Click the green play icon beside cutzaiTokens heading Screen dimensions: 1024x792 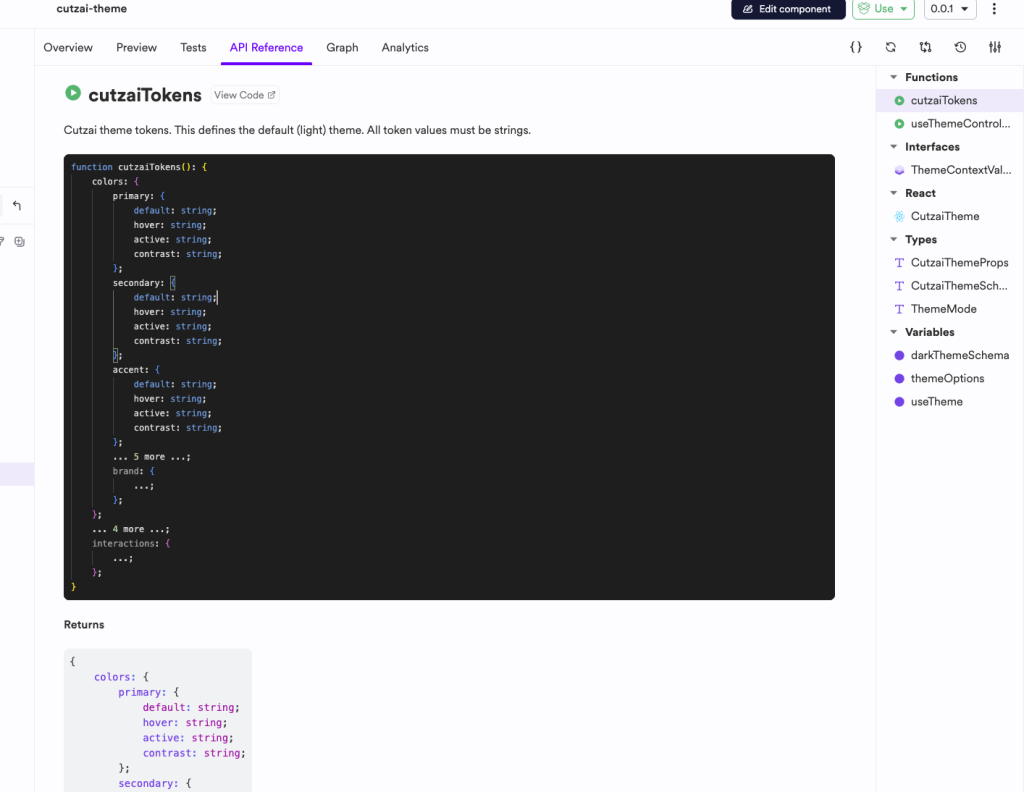coord(73,93)
